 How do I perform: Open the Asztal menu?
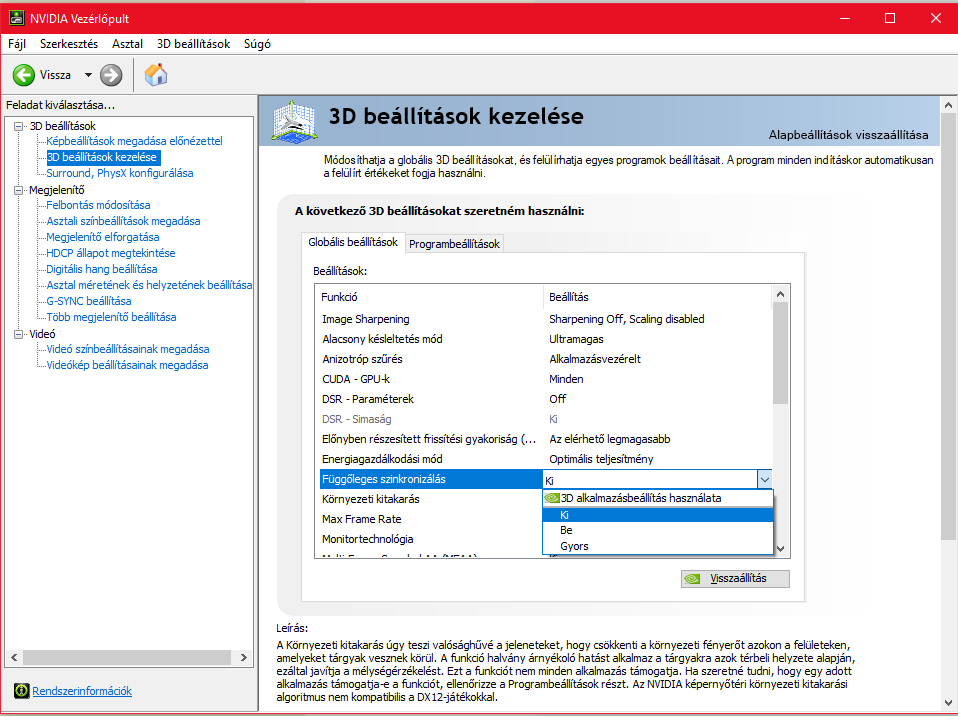coord(128,44)
